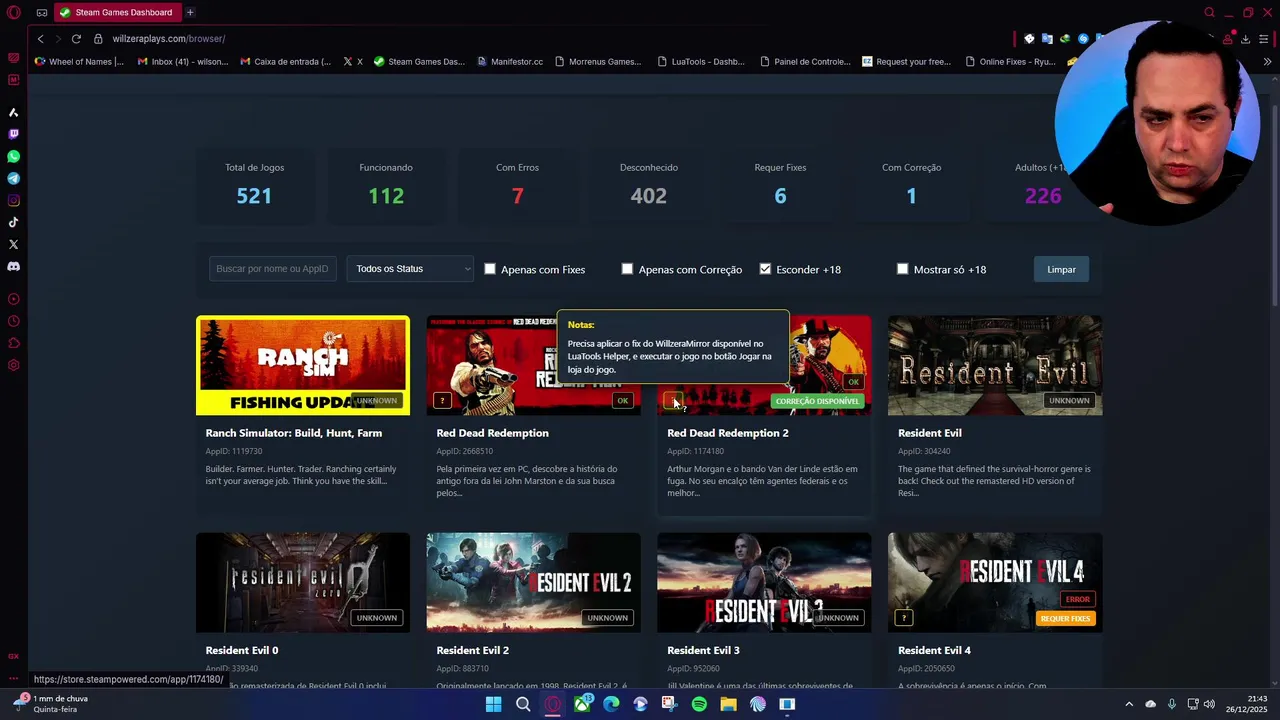Open the Online Fixes bookmark
Viewport: 1280px width, 720px height.
click(1010, 61)
